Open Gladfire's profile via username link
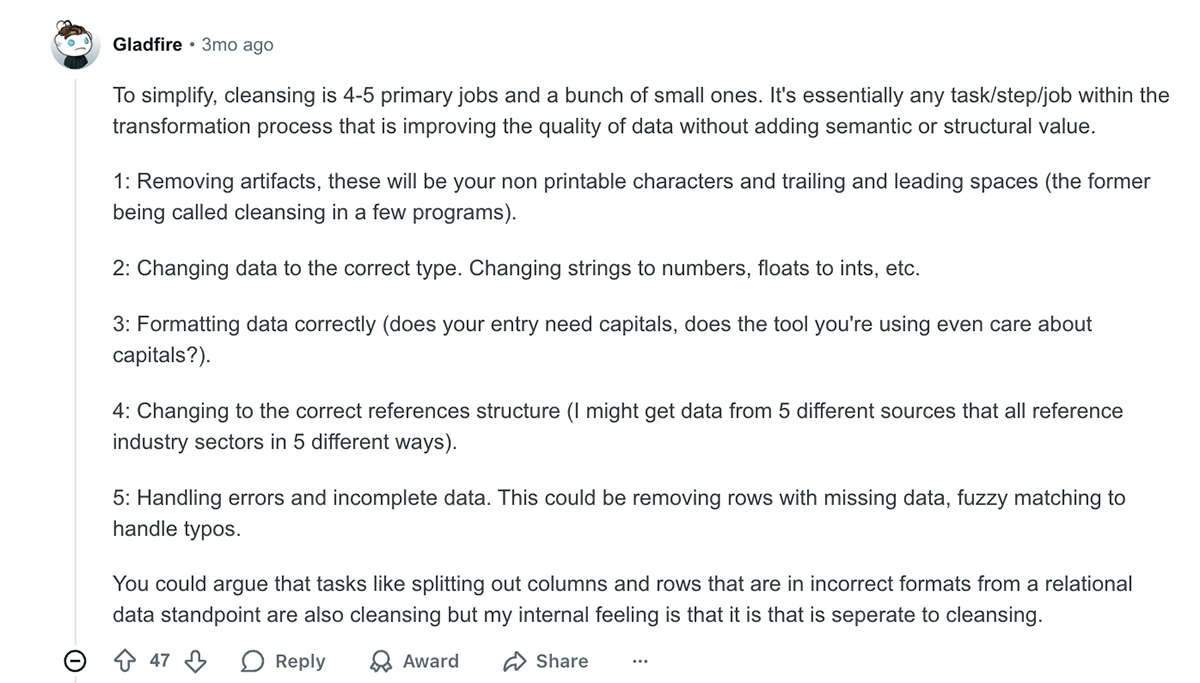 coord(146,44)
